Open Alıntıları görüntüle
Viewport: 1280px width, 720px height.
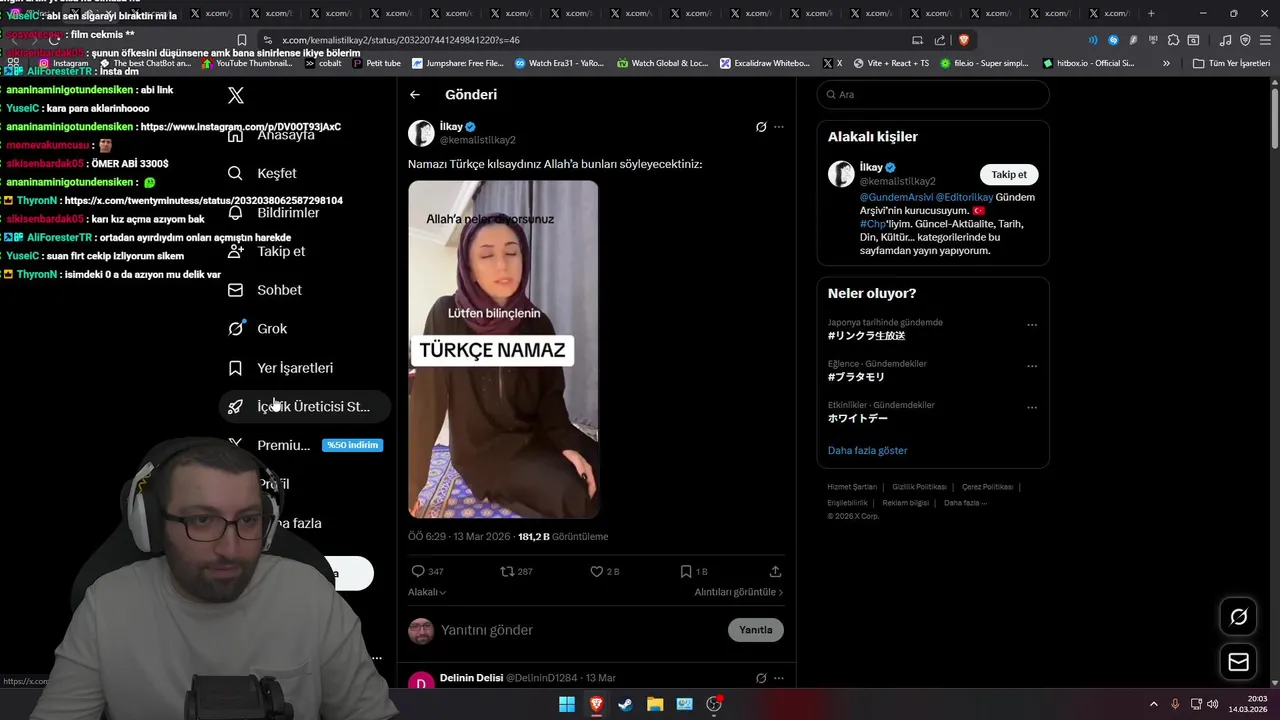(739, 592)
